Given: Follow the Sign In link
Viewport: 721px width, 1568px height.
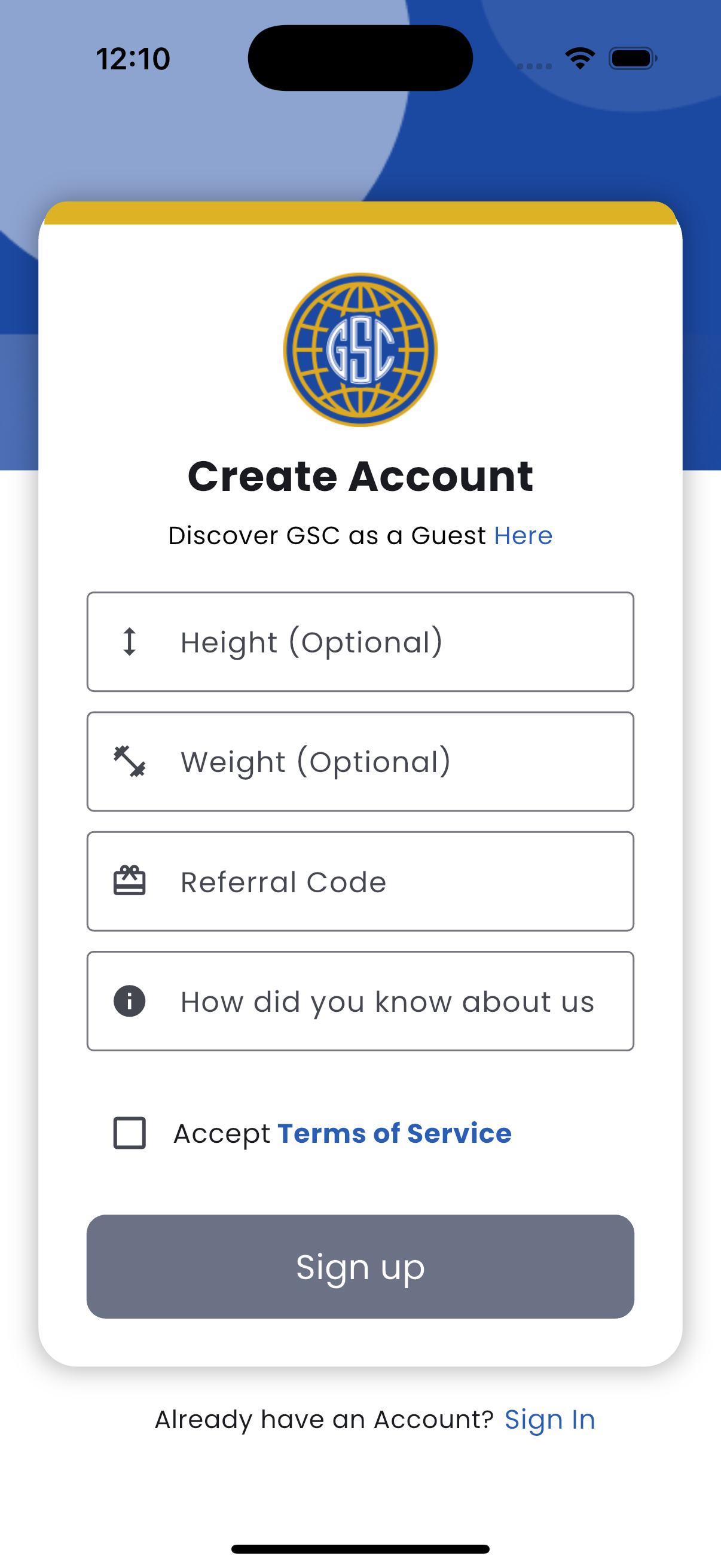Looking at the screenshot, I should pos(549,1420).
